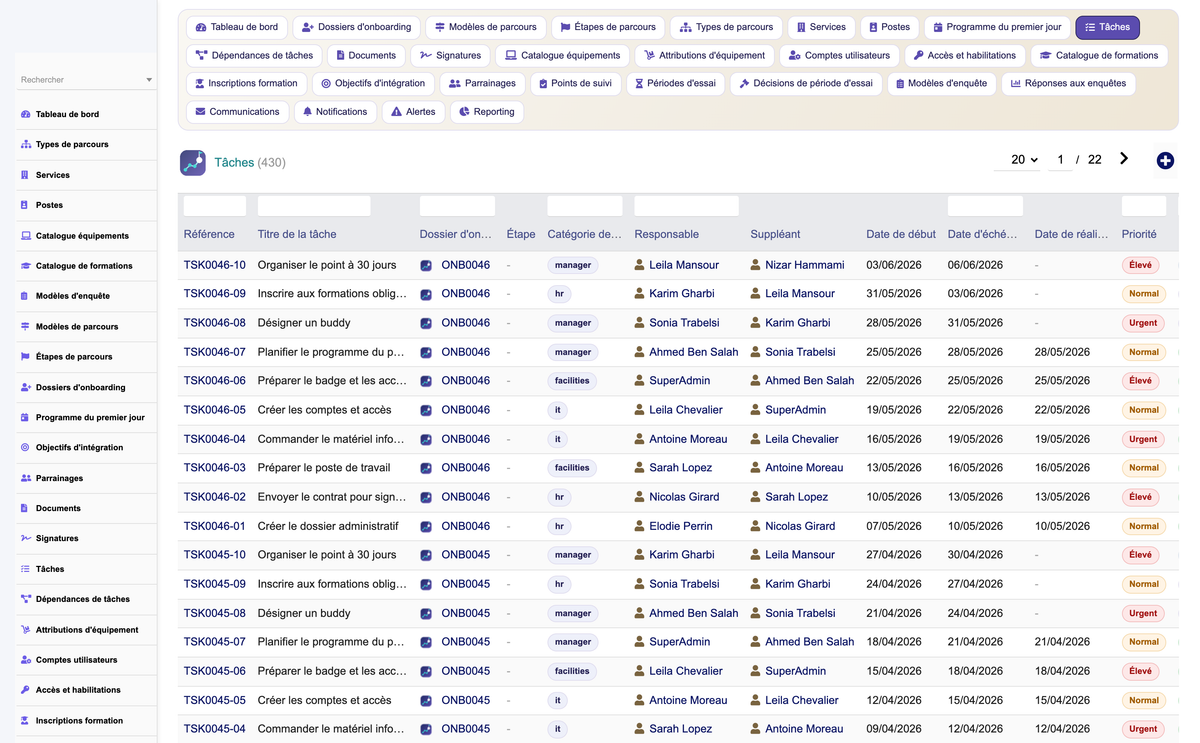Screen dimensions: 1200x743
Task: Click the Types de parcours sidebar icon
Action: pyautogui.click(x=25, y=144)
